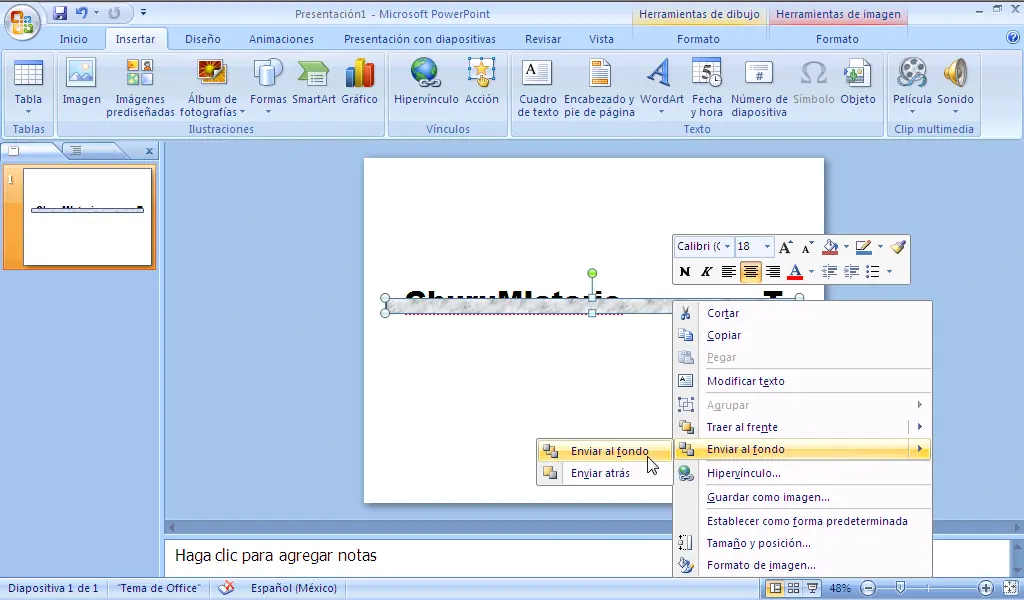Increase indent level in mini toolbar
1024x600 pixels.
coord(851,272)
